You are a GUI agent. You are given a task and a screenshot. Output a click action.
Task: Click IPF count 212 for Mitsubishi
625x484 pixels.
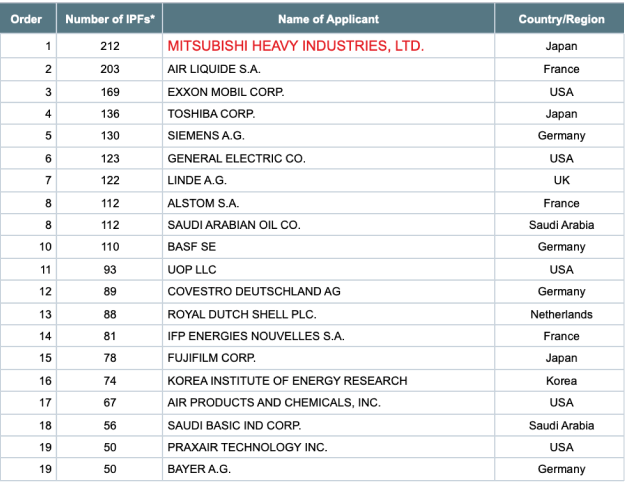[110, 46]
